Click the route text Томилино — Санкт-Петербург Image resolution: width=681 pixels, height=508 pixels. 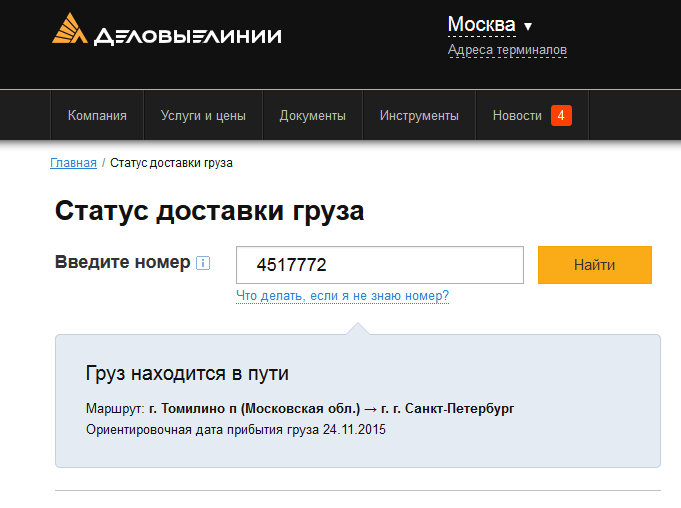tap(331, 409)
